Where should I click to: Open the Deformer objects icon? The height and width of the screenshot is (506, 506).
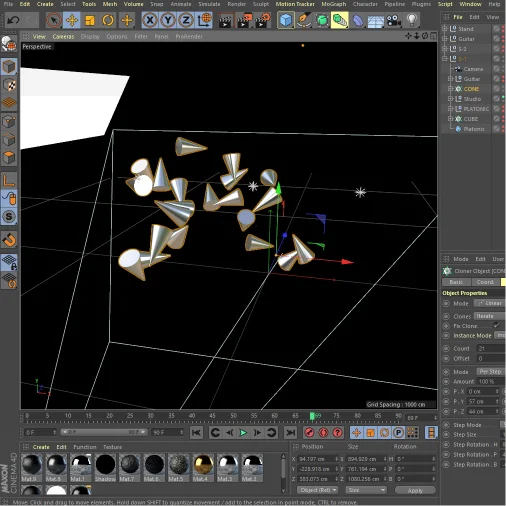coord(358,21)
